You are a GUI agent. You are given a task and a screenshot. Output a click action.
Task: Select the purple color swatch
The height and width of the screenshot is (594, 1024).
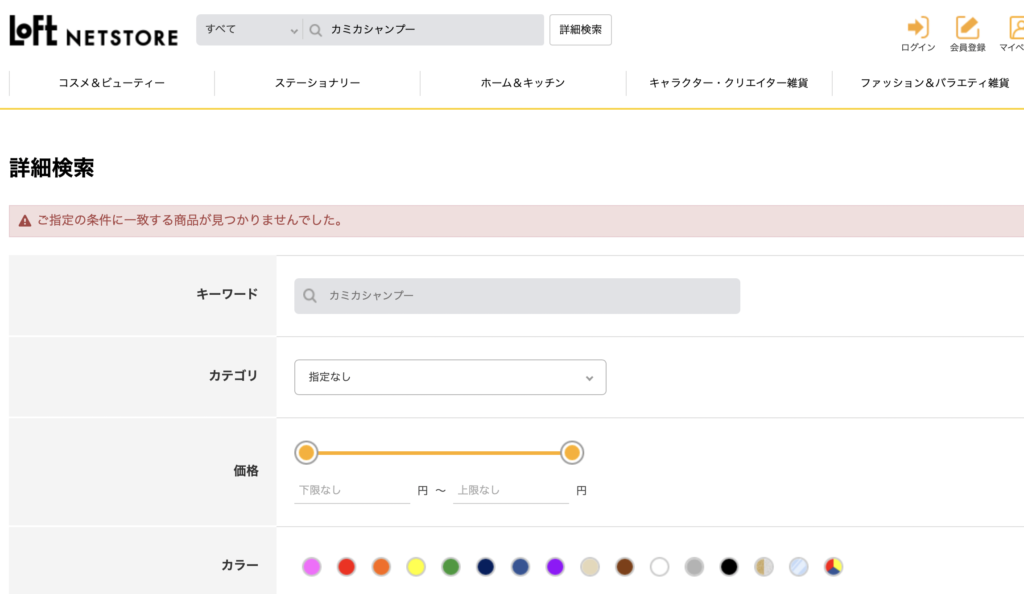[x=555, y=567]
